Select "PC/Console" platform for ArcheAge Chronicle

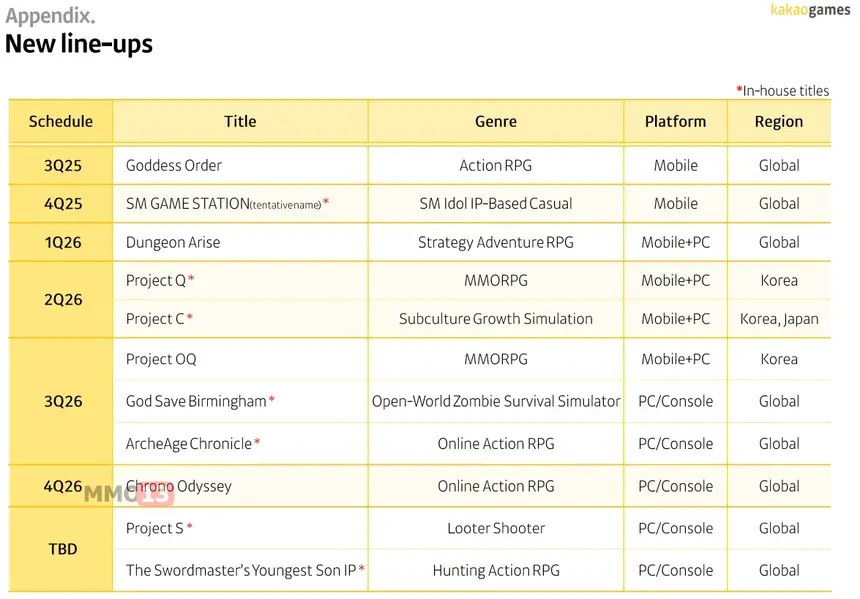point(676,444)
